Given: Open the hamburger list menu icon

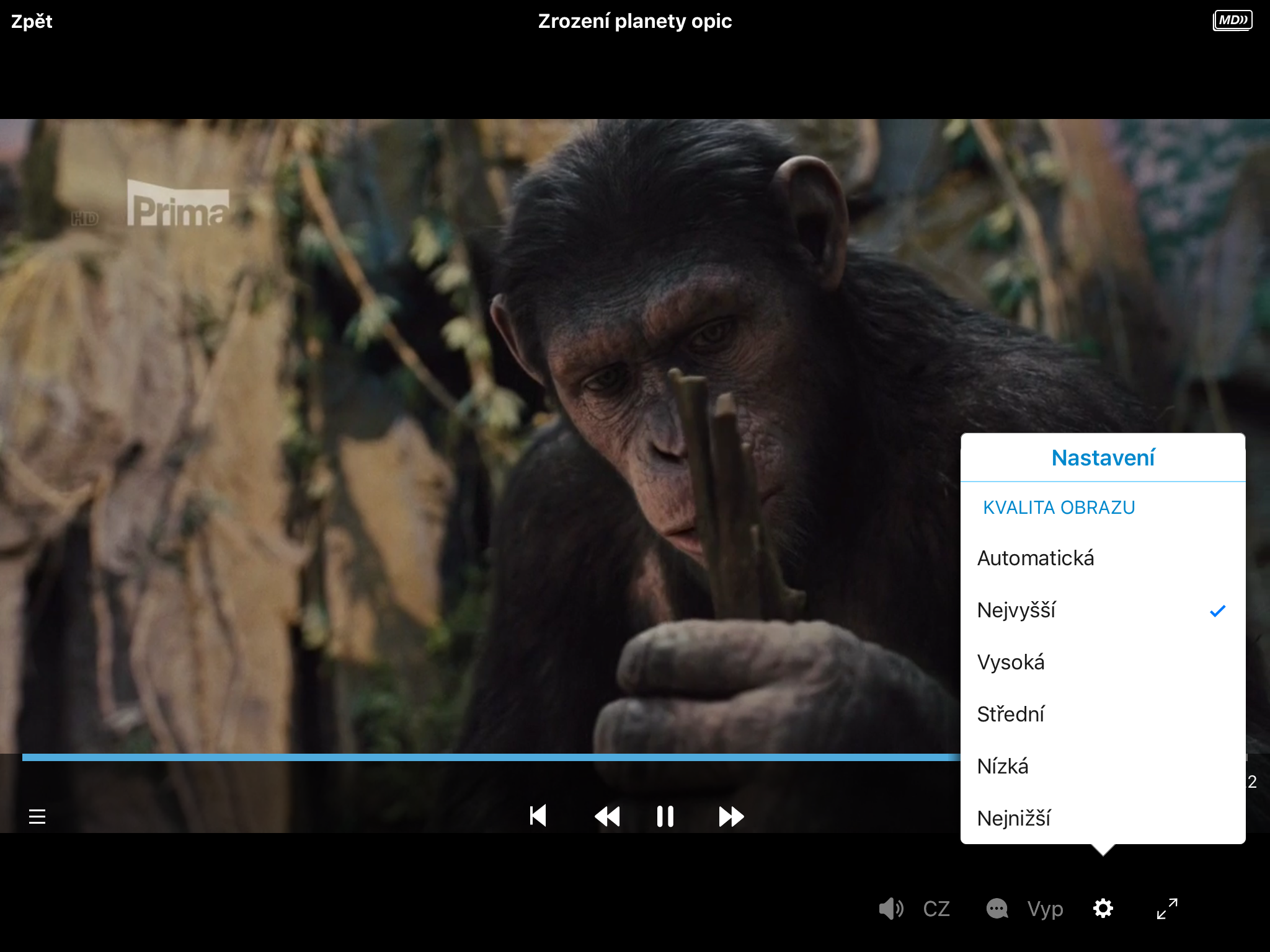Looking at the screenshot, I should tap(37, 816).
